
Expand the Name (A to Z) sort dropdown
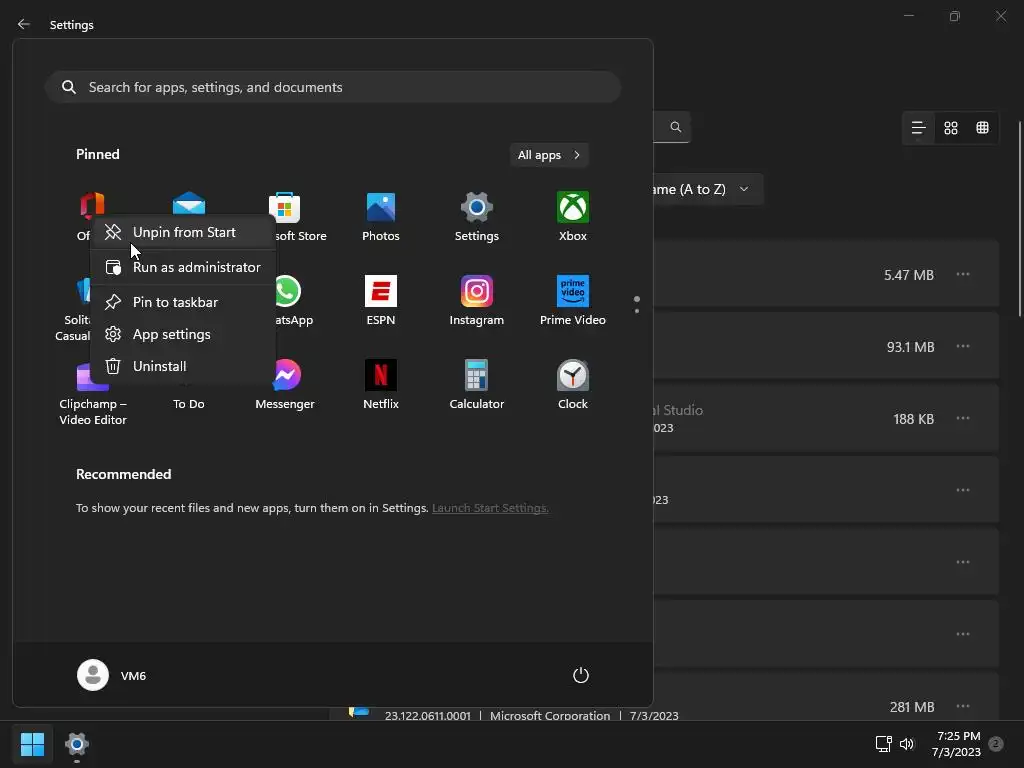click(707, 189)
